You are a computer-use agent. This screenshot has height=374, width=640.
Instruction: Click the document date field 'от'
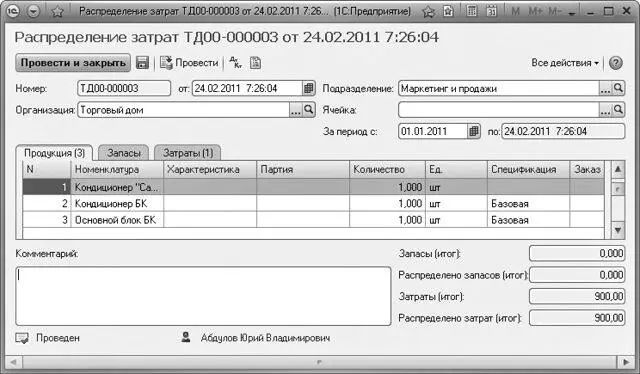247,89
